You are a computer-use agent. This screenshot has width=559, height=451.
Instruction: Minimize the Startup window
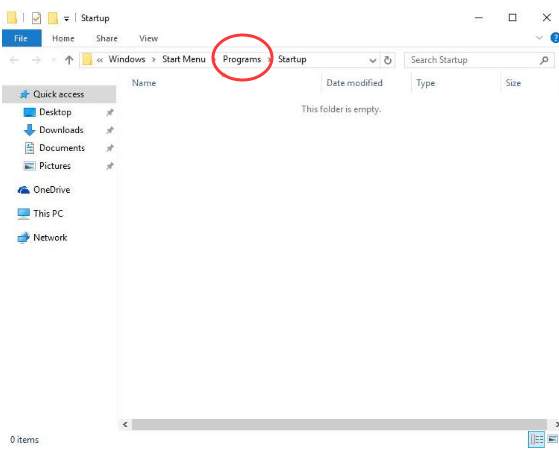[479, 17]
